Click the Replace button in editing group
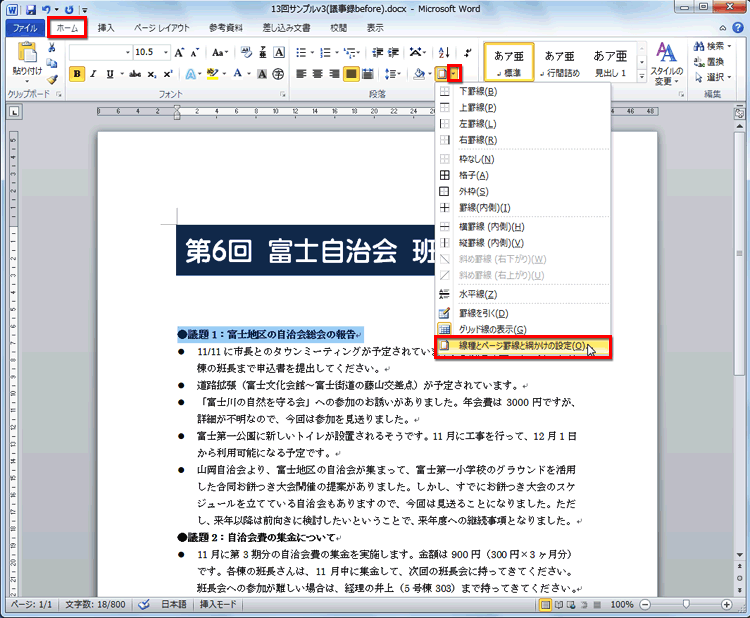Image resolution: width=750 pixels, height=618 pixels. click(x=709, y=62)
